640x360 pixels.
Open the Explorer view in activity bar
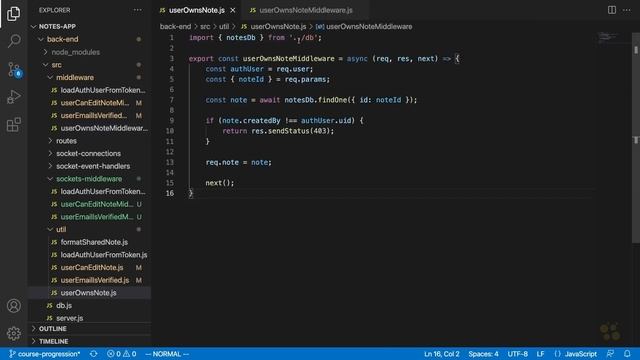(13, 13)
